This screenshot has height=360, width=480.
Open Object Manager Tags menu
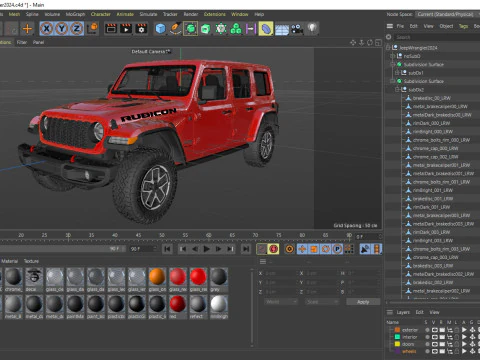click(464, 26)
